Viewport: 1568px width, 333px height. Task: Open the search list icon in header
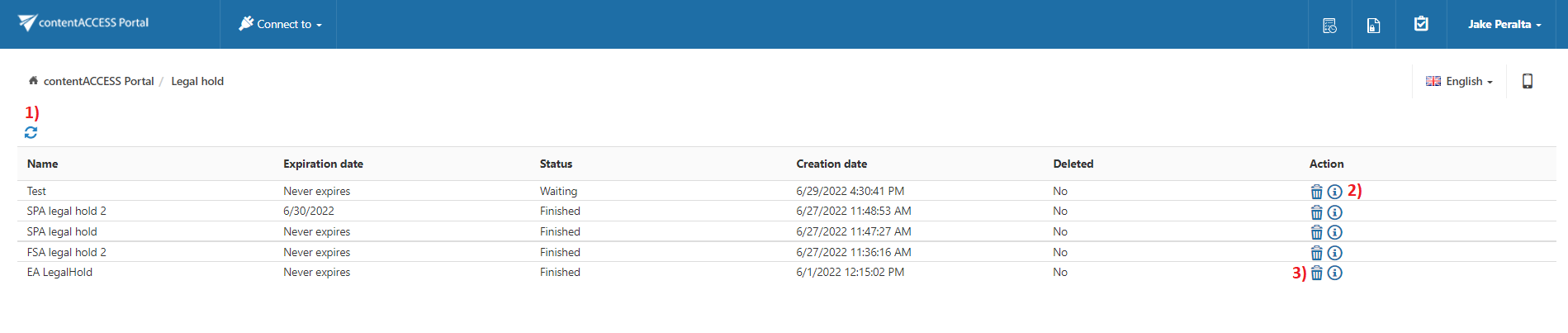pyautogui.click(x=1329, y=26)
